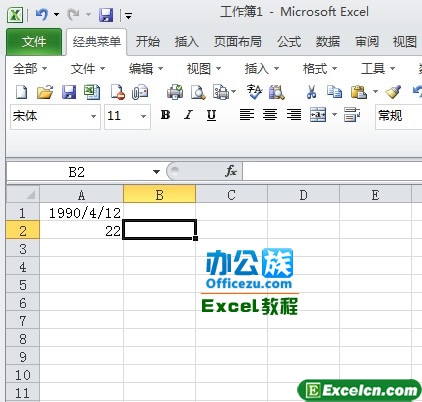Click the Excel save-as workbook icon
This screenshot has width=422, height=402.
(x=92, y=92)
